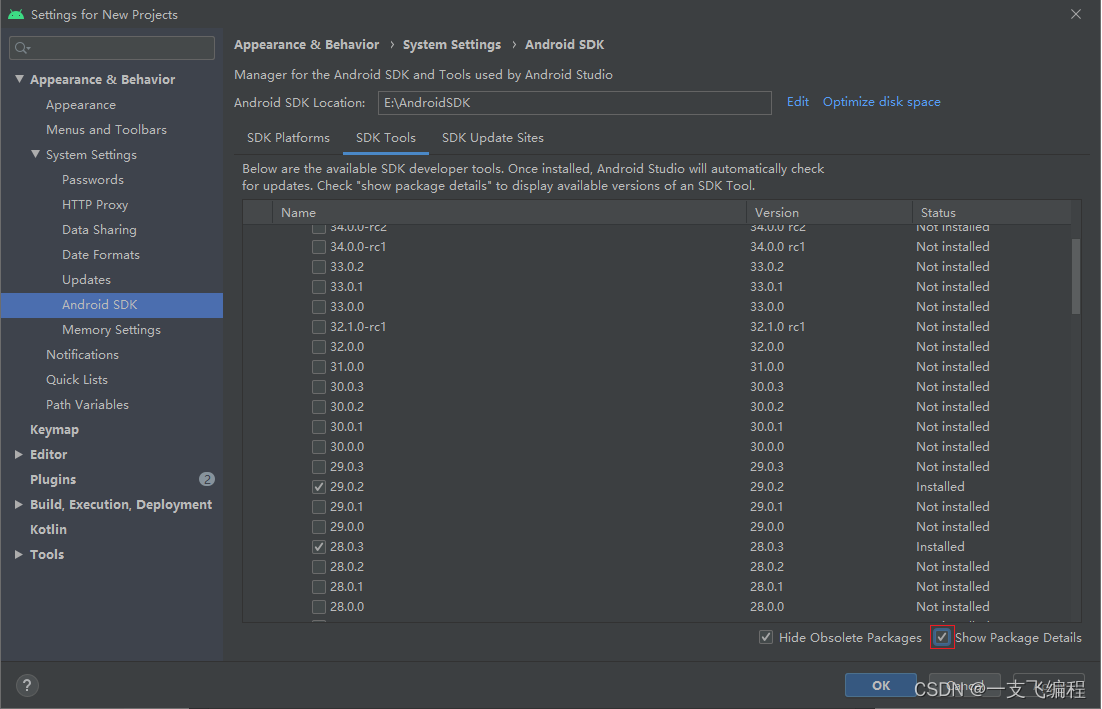The width and height of the screenshot is (1102, 709).
Task: Toggle Show Package Details checkbox
Action: [x=942, y=637]
